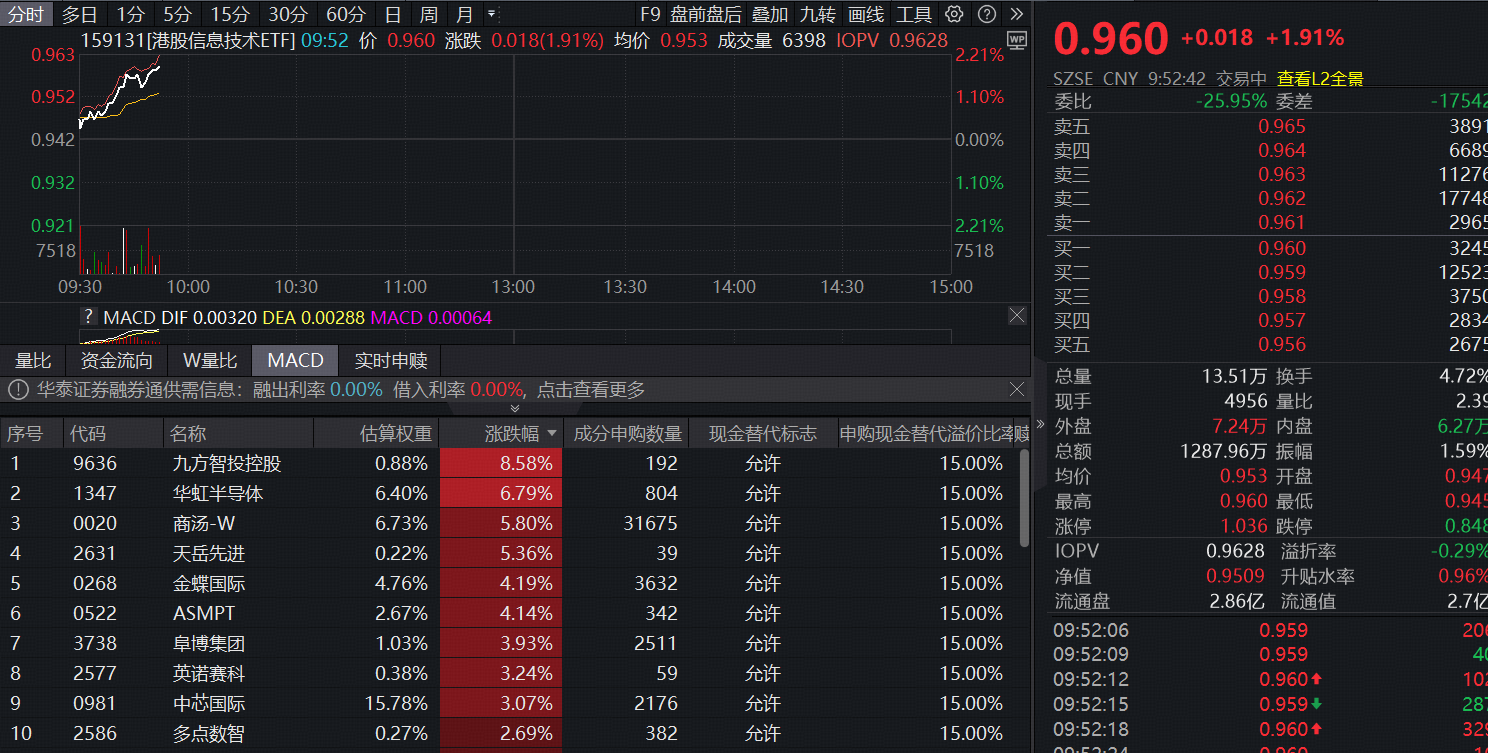Toggle 叠加 overlay on chart
The image size is (1488, 753).
(x=770, y=14)
